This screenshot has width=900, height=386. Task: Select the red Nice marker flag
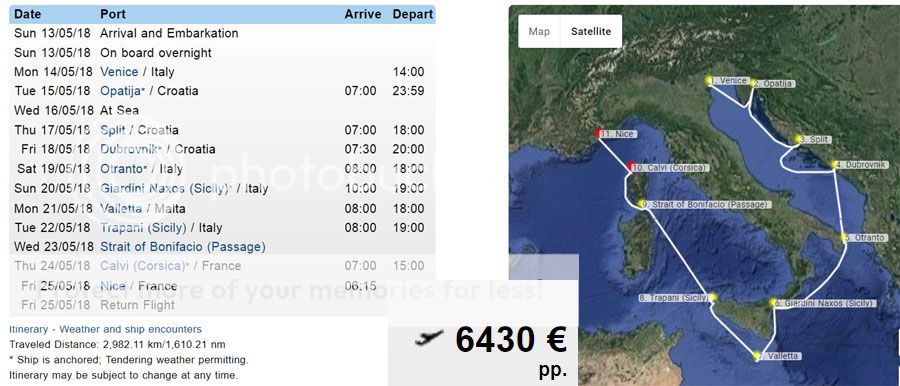tap(599, 134)
